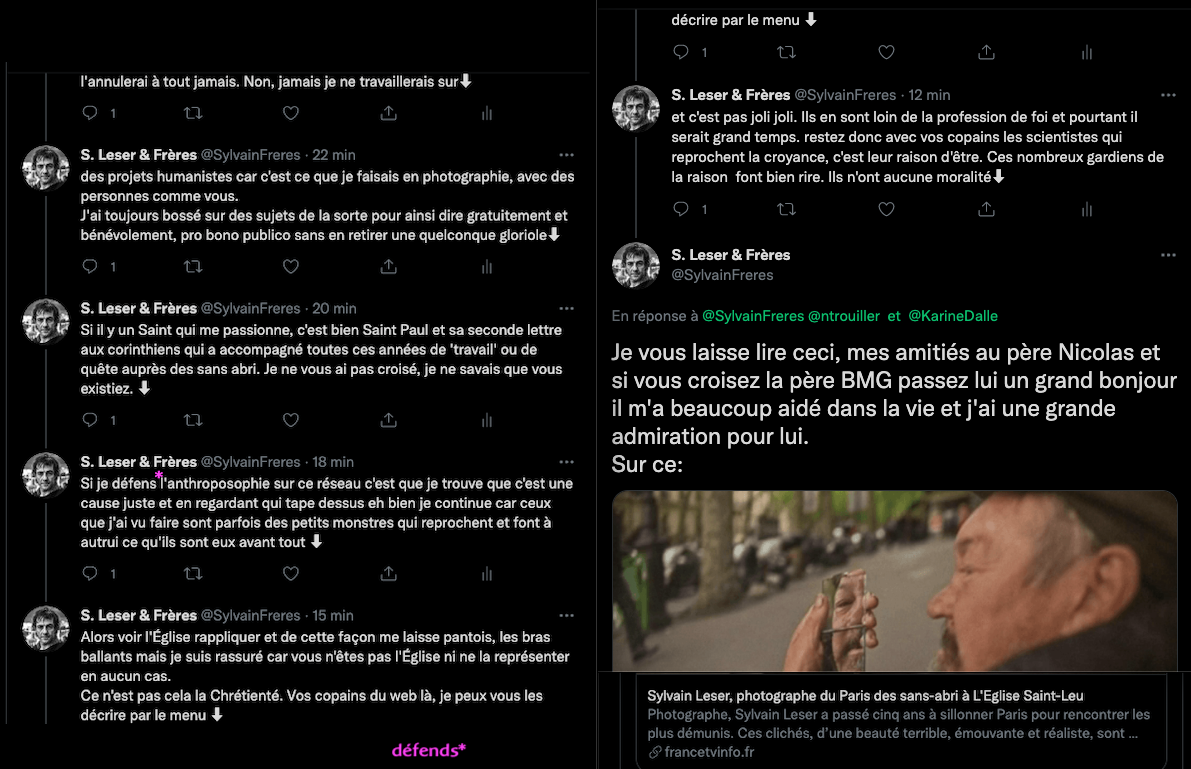View analytics of the 12 min tweet
1191x769 pixels.
(1087, 209)
